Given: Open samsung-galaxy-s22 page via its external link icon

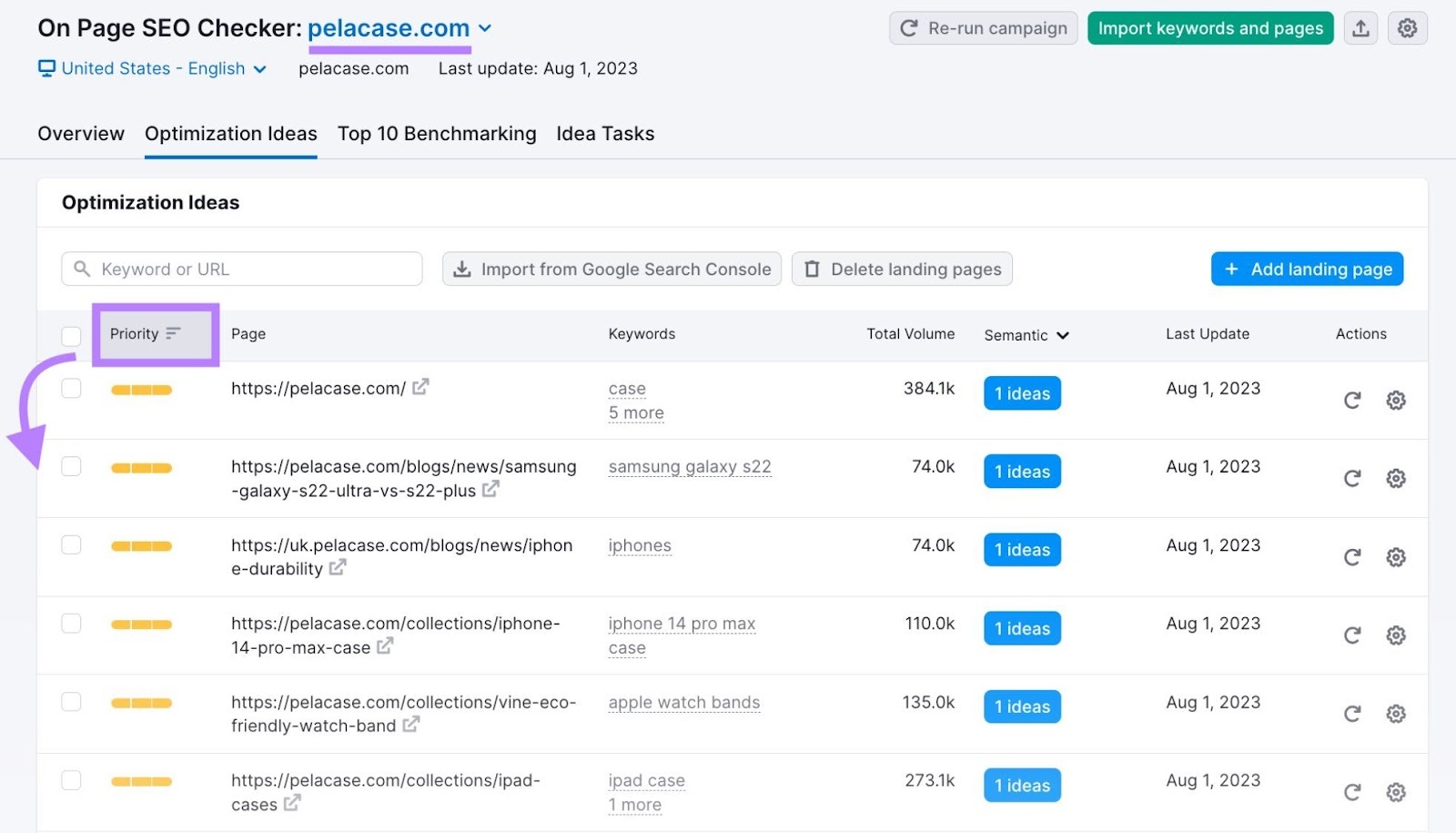Looking at the screenshot, I should click(x=491, y=489).
